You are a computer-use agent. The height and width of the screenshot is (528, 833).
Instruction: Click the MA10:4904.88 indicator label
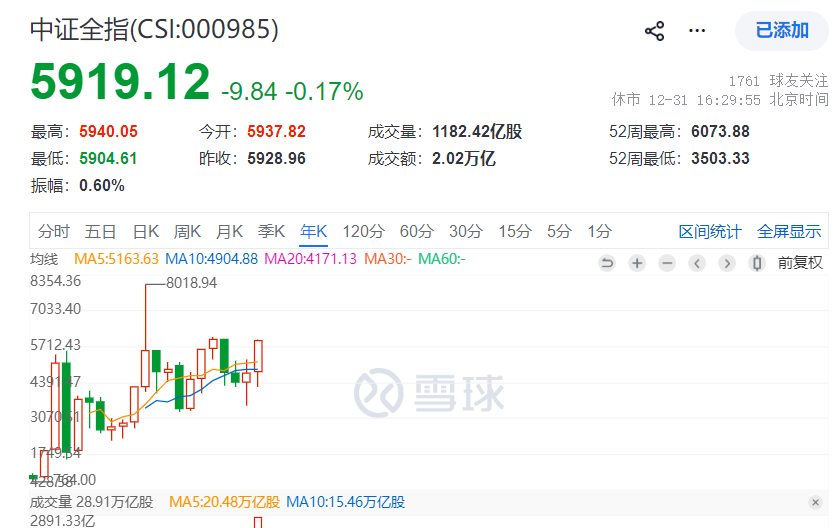coord(211,259)
